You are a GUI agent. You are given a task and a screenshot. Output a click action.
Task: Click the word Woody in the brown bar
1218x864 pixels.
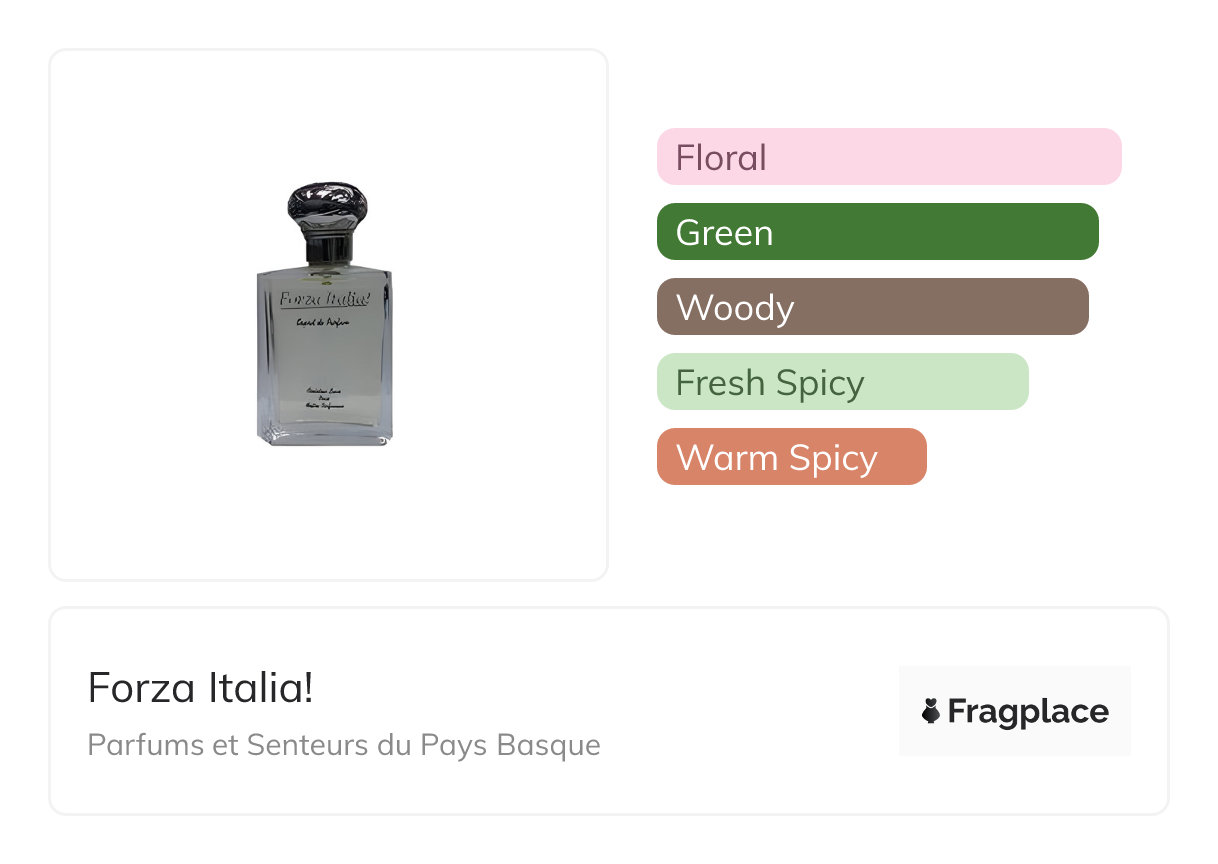735,308
